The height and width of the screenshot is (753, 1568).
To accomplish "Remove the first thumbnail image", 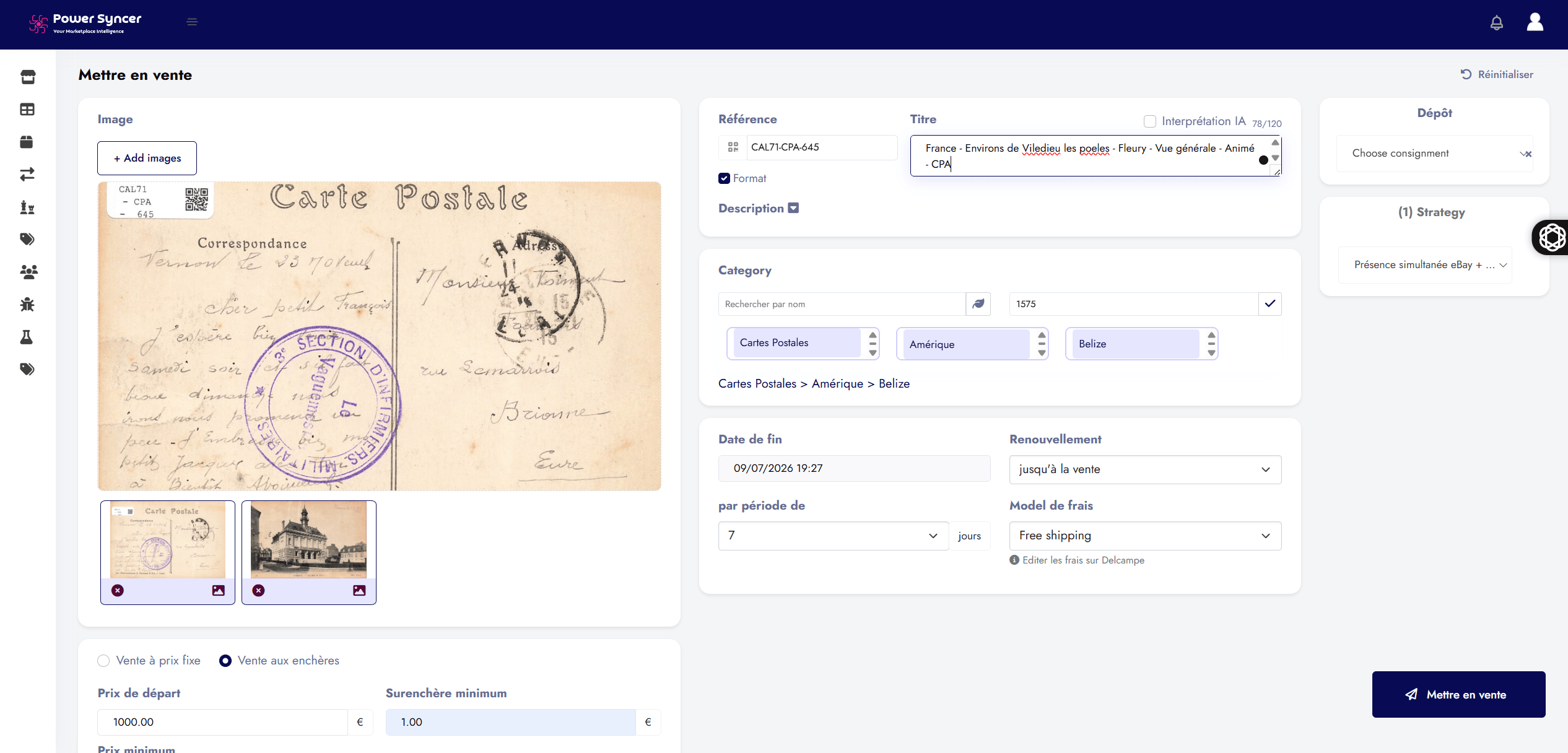I will tap(118, 590).
